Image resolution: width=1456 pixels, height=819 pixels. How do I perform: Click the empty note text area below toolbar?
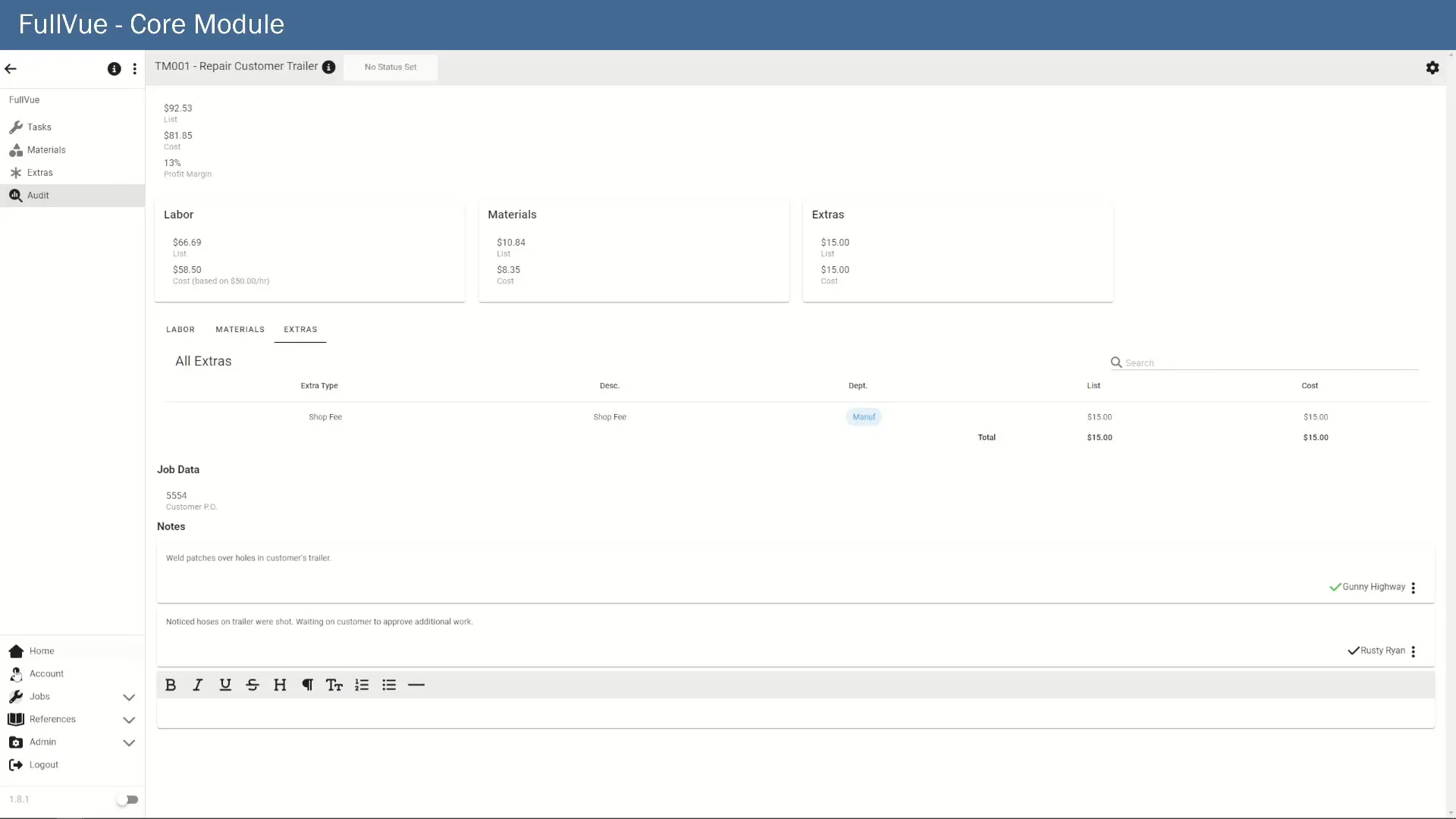(795, 713)
